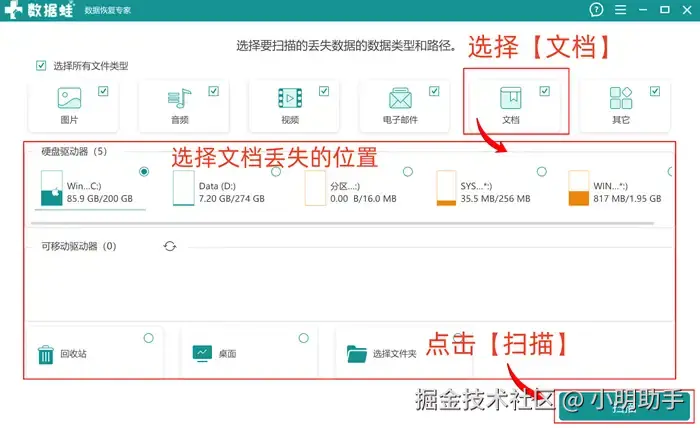Screen dimensions: 700x428
Task: Click the Recycle Bin (回收站) trash icon
Action: point(46,355)
